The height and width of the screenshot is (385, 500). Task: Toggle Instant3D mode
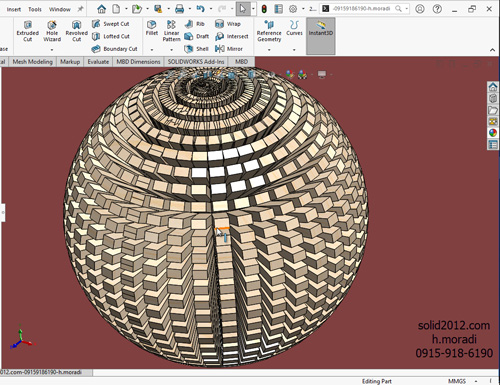point(321,36)
